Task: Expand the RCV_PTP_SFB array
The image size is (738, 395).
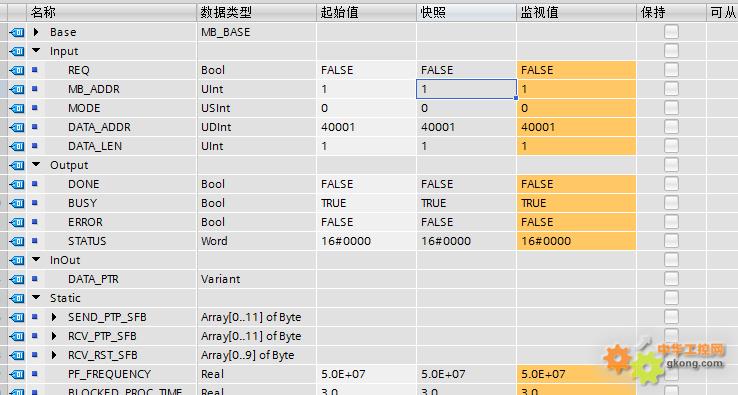Action: click(x=54, y=336)
